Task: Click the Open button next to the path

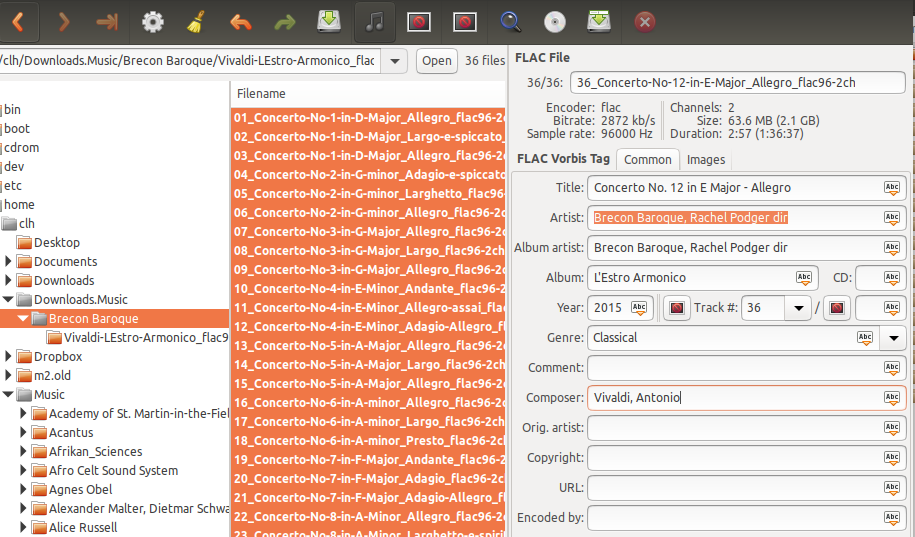Action: (x=436, y=61)
